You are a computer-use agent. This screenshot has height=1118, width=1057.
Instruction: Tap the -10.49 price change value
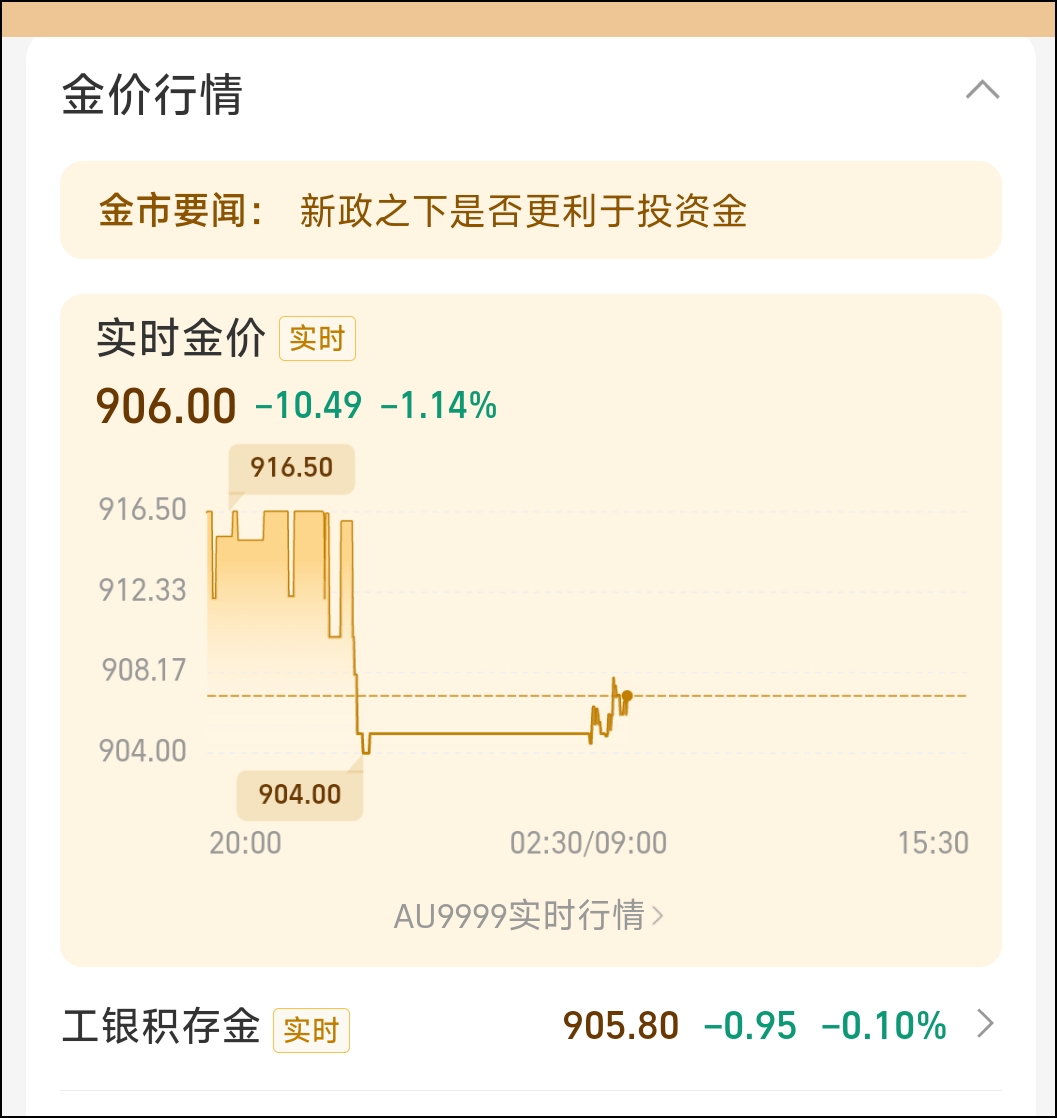click(x=309, y=406)
